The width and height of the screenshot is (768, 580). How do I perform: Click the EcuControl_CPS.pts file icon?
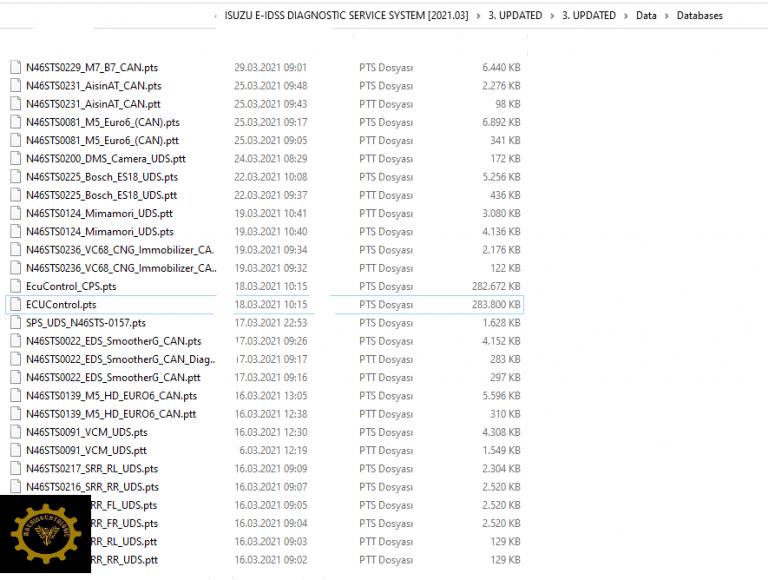tap(16, 286)
